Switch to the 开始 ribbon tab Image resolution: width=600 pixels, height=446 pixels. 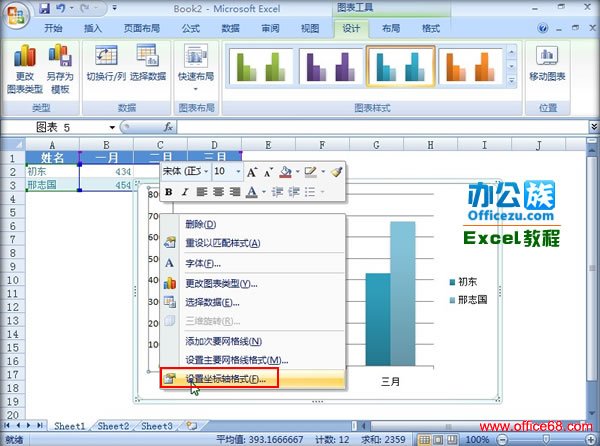point(53,28)
